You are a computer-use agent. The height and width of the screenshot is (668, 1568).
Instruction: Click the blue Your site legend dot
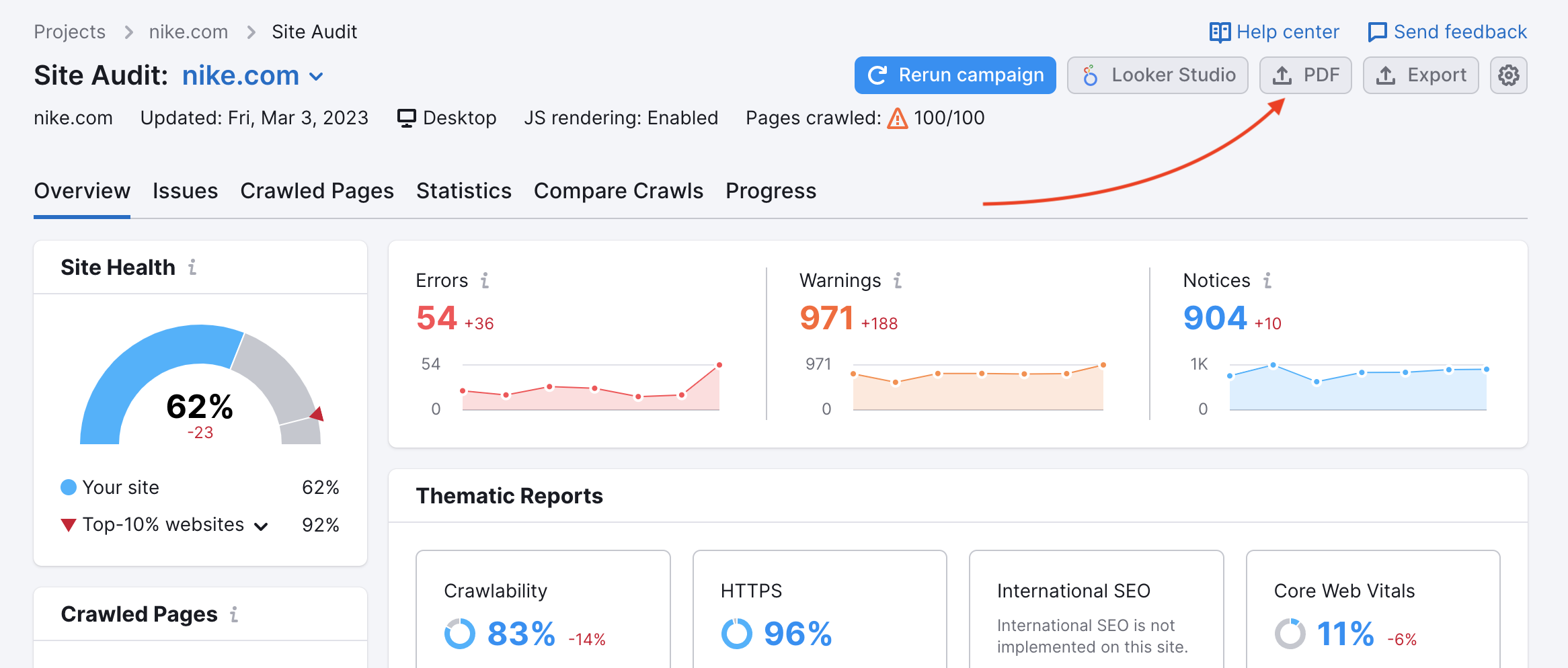click(x=69, y=487)
